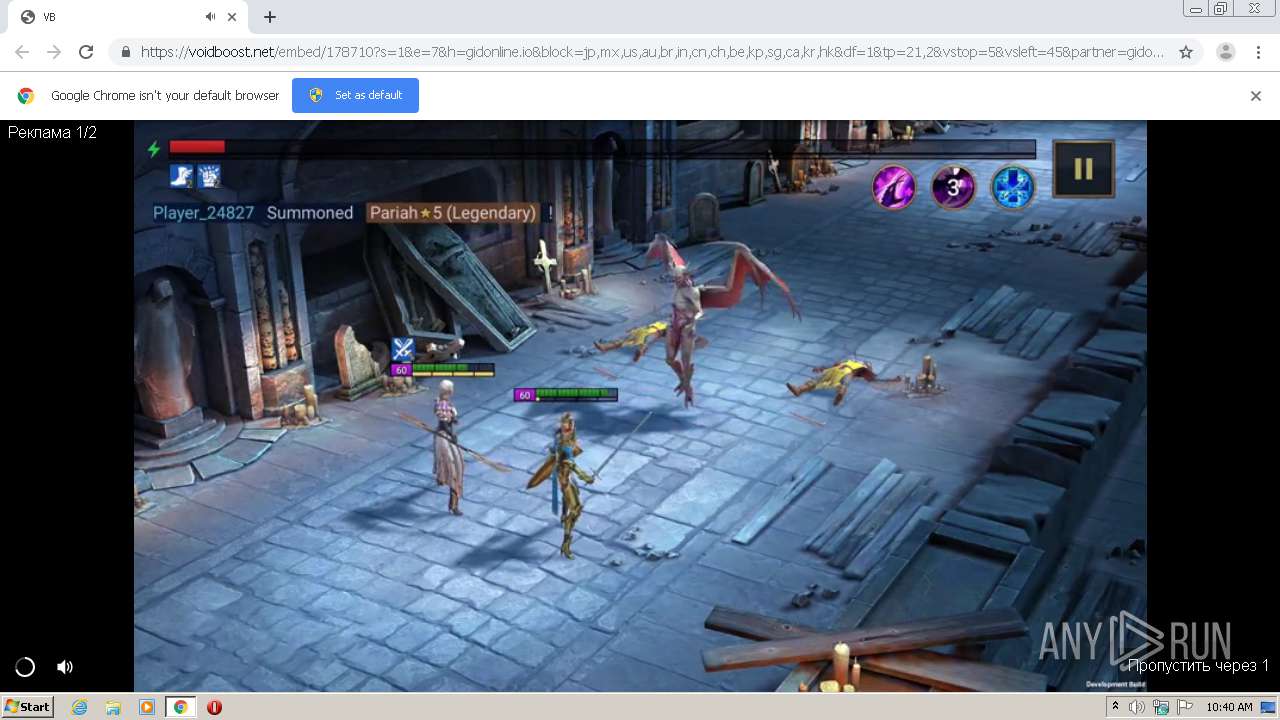Go back to the previous page
The width and height of the screenshot is (1280, 720).
click(22, 52)
